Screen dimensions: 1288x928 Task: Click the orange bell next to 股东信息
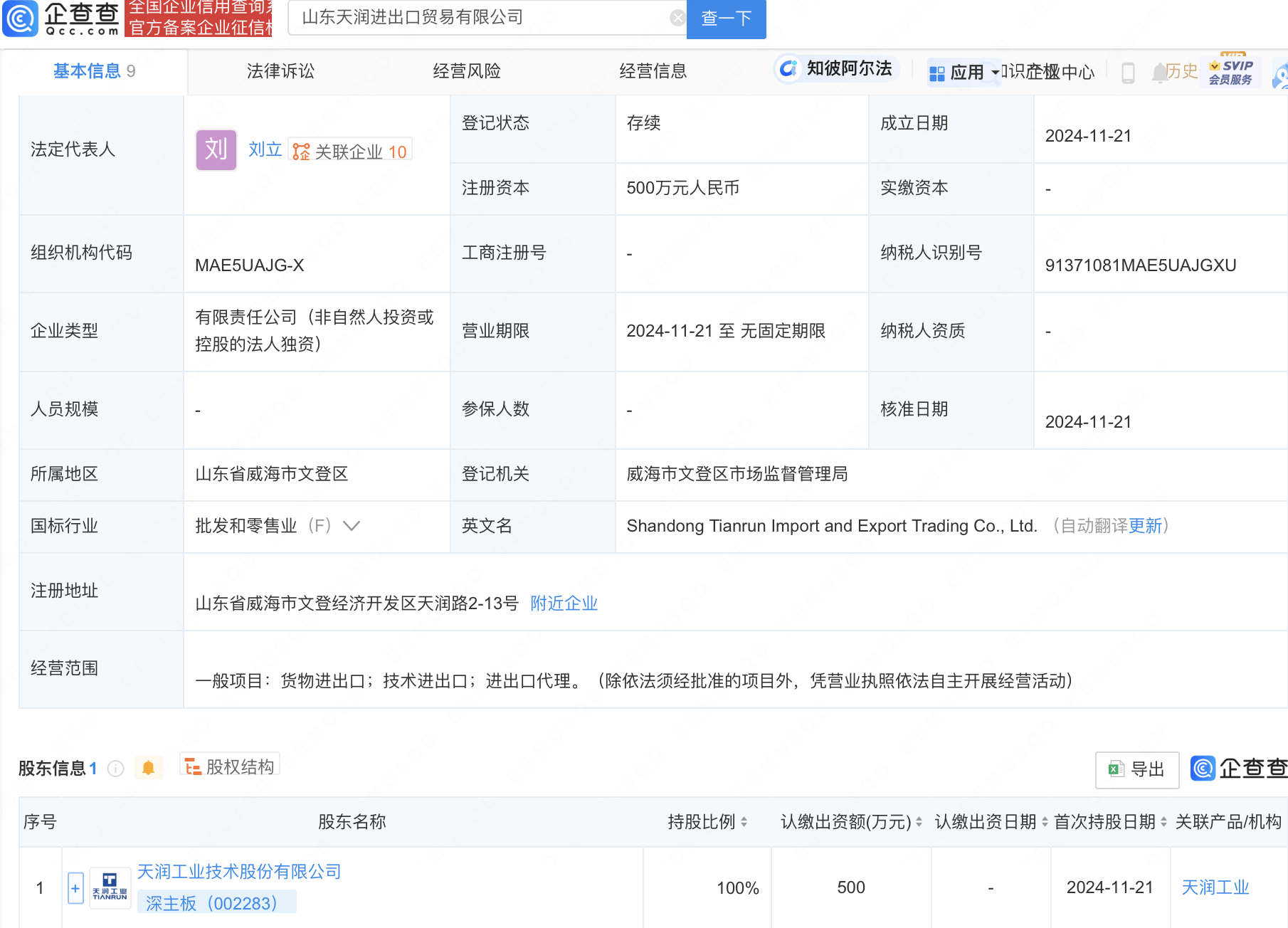click(149, 768)
